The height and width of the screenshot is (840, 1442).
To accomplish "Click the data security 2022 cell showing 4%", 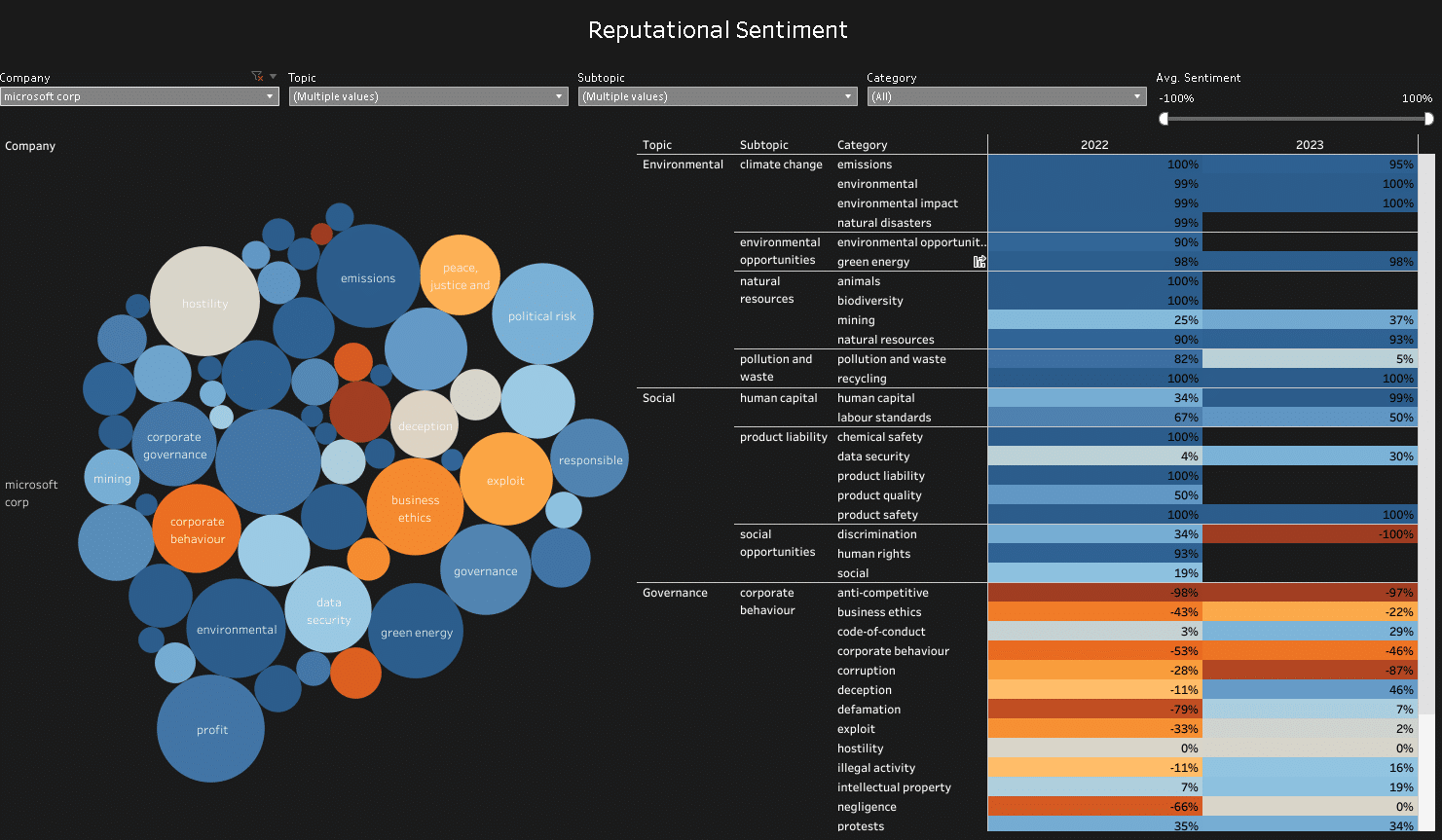I will pos(1094,457).
